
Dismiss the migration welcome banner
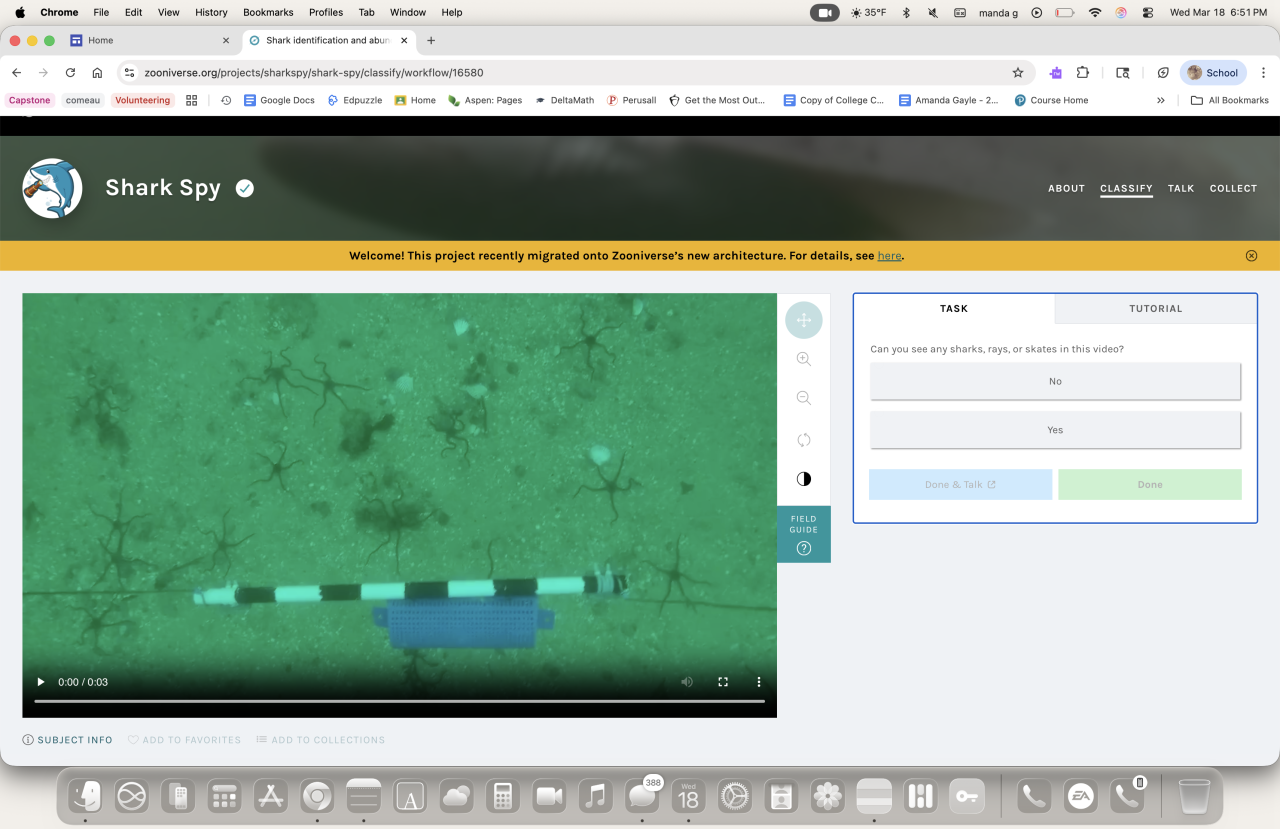tap(1251, 256)
